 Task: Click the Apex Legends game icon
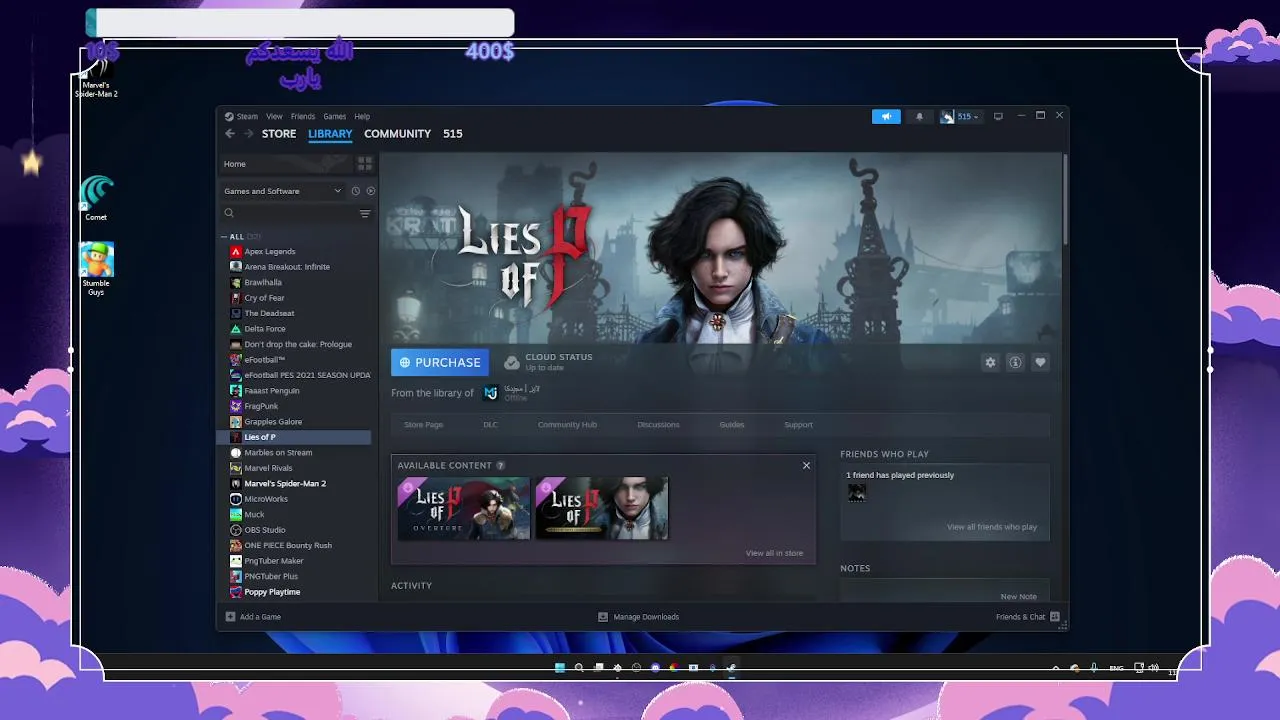(x=236, y=251)
